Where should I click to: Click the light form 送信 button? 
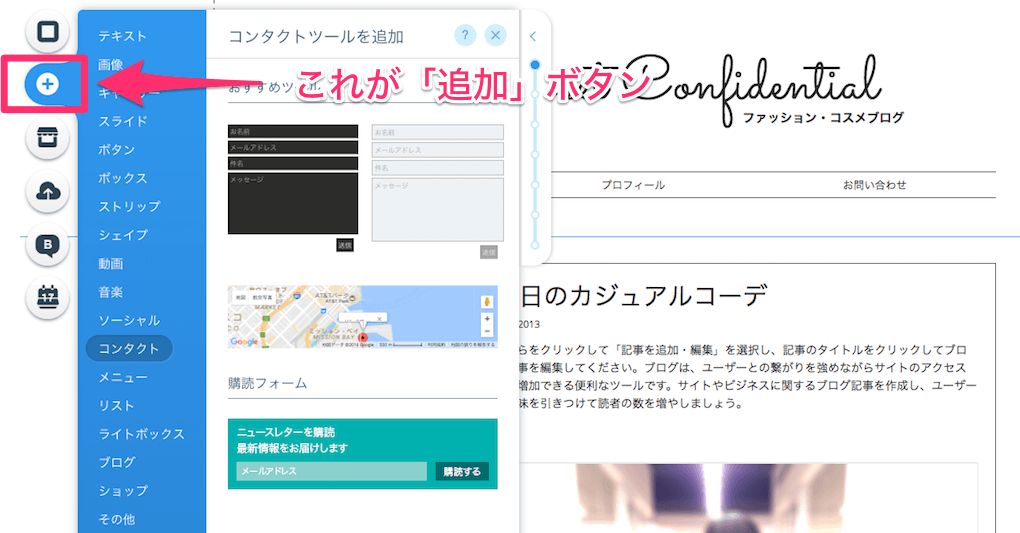pyautogui.click(x=489, y=252)
